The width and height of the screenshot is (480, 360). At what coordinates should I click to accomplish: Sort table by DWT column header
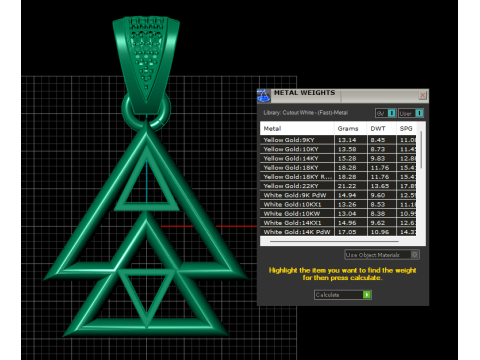click(x=381, y=128)
